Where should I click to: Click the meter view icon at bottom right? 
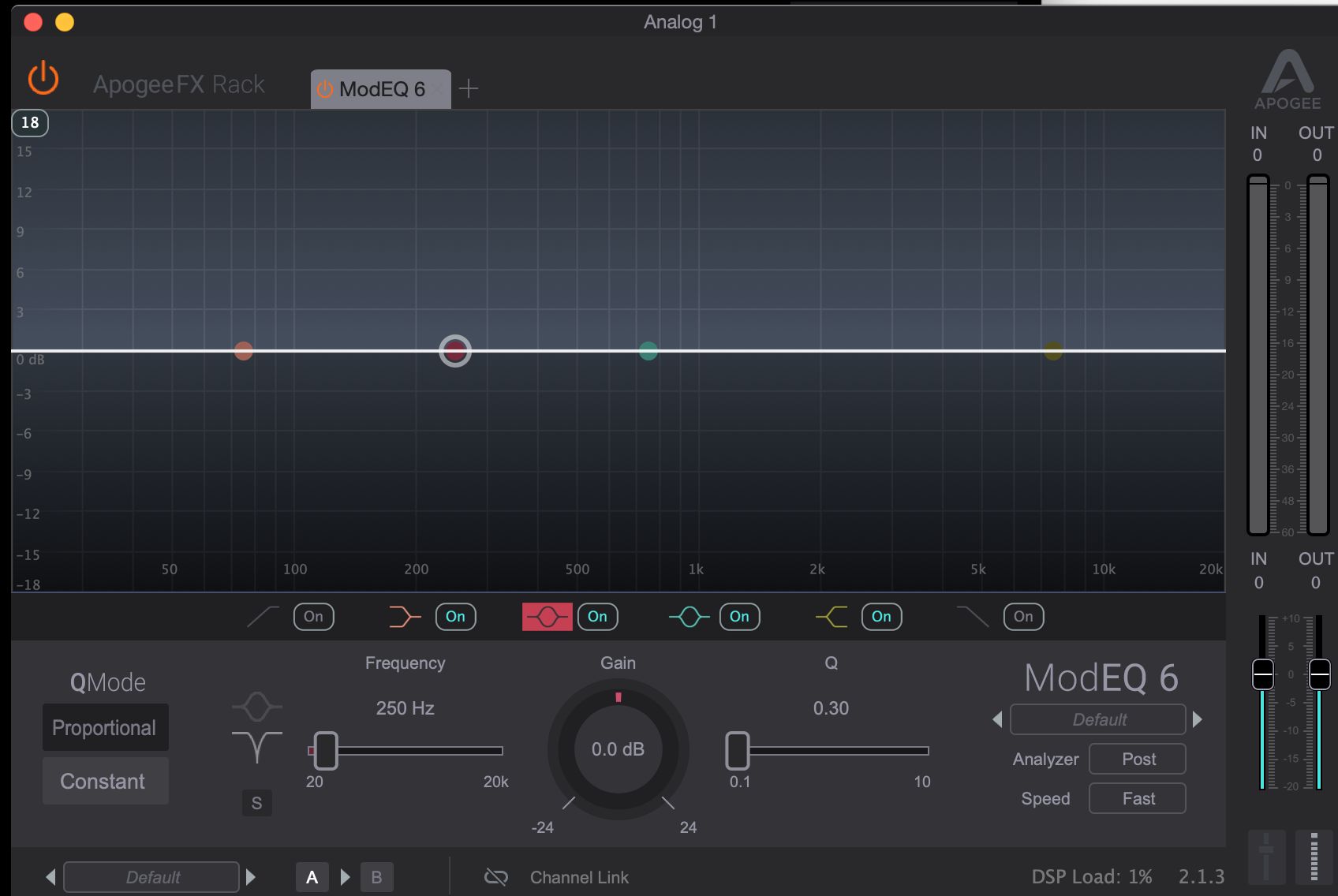point(1314,857)
